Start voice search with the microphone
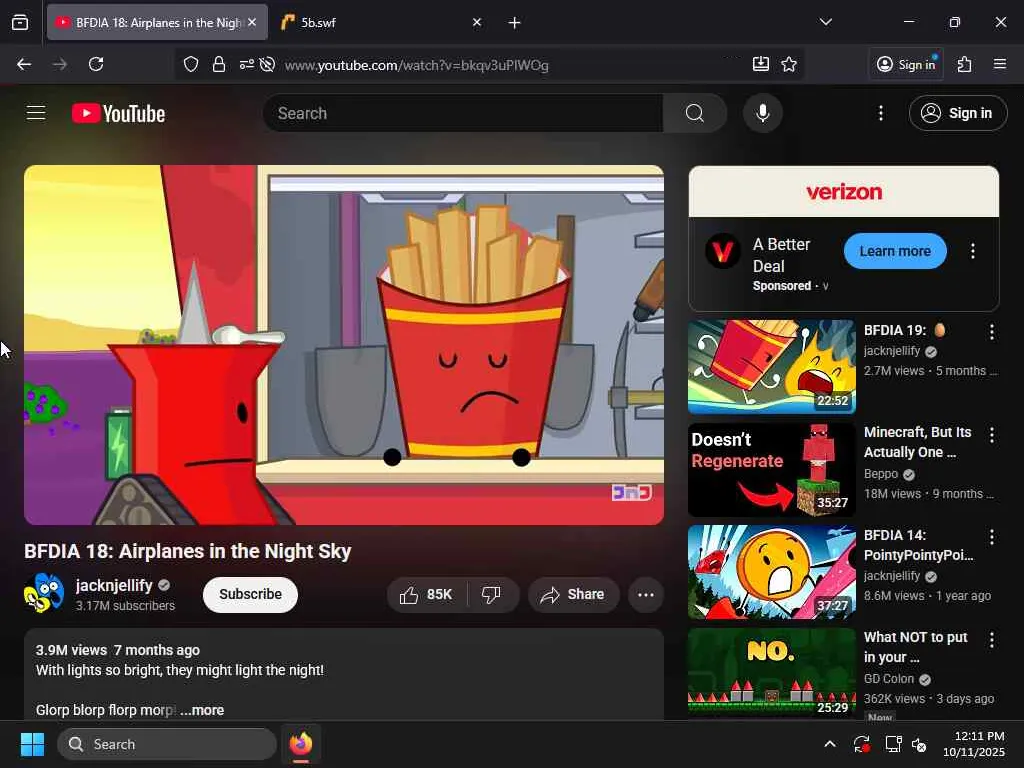Image resolution: width=1024 pixels, height=768 pixels. tap(762, 113)
